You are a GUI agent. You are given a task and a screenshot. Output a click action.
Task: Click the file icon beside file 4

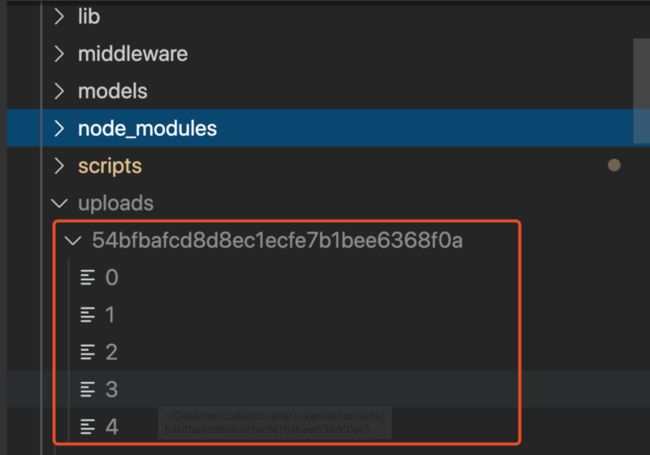coord(87,427)
